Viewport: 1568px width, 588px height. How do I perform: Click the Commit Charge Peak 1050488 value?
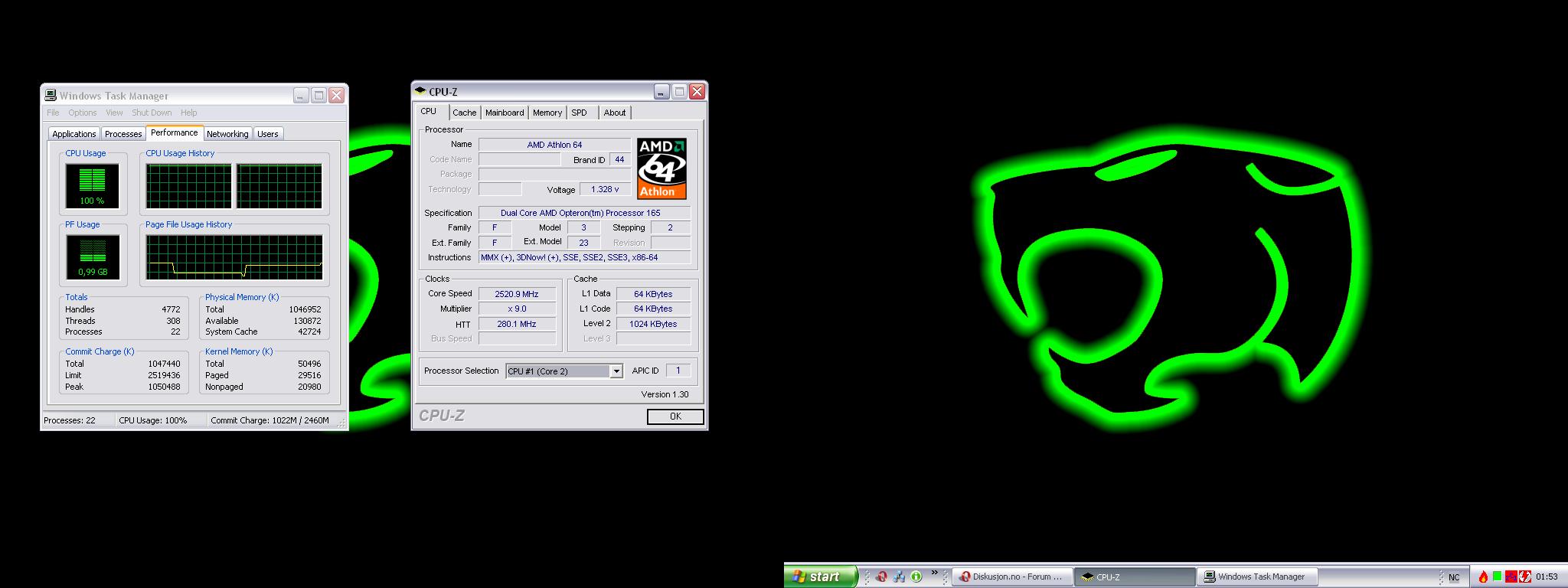[x=164, y=387]
